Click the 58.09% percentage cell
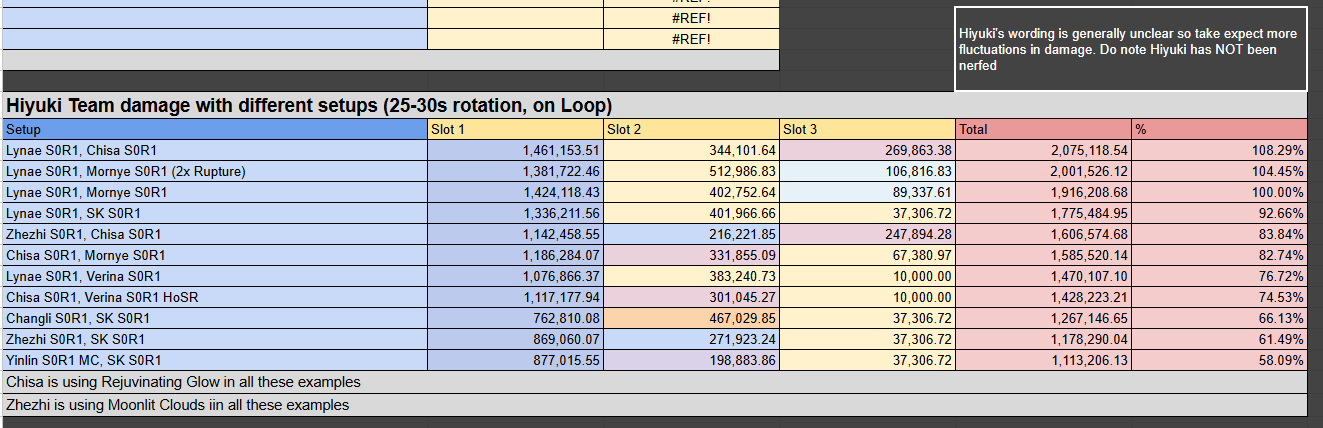The width and height of the screenshot is (1323, 428). click(1219, 360)
